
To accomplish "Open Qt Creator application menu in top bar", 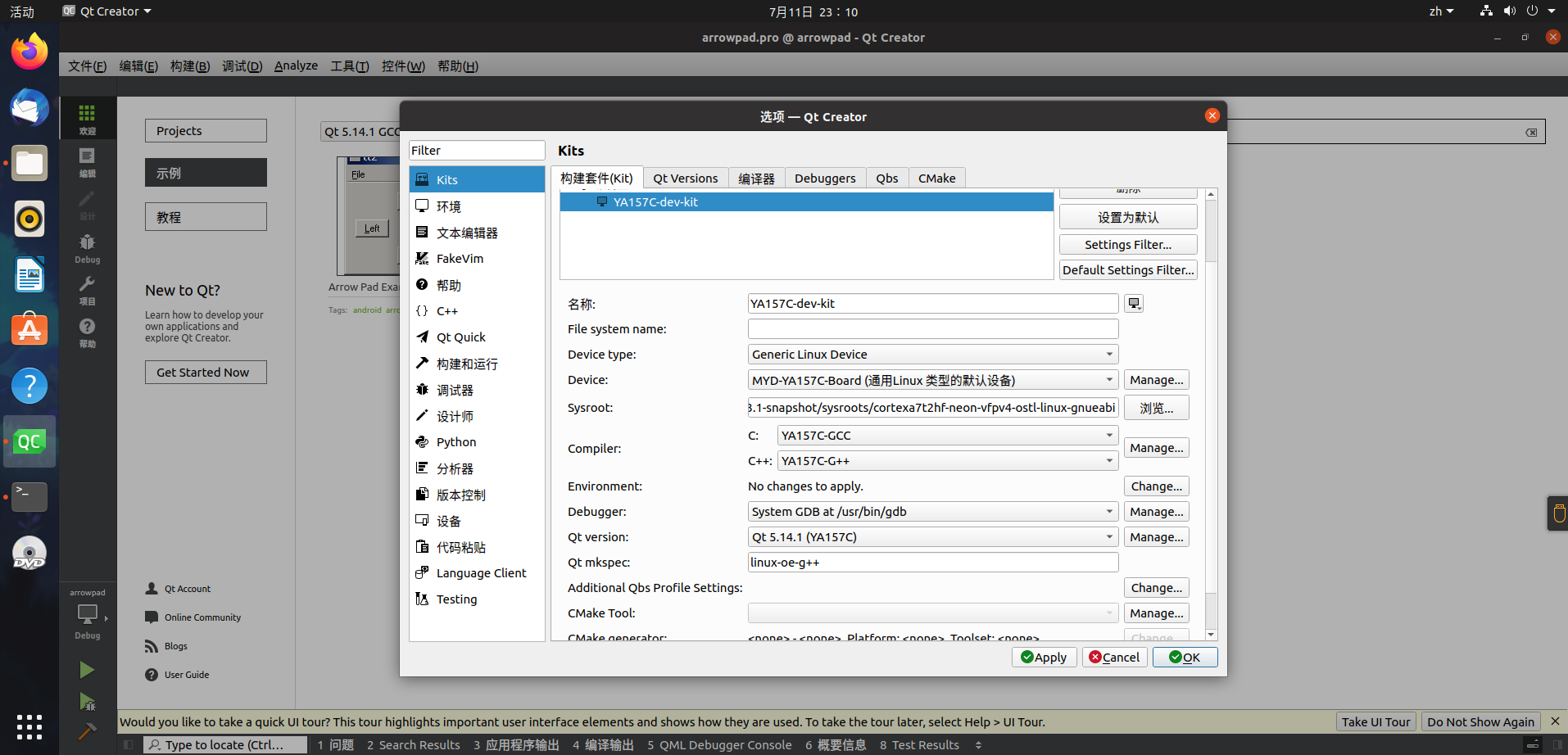I will [107, 11].
